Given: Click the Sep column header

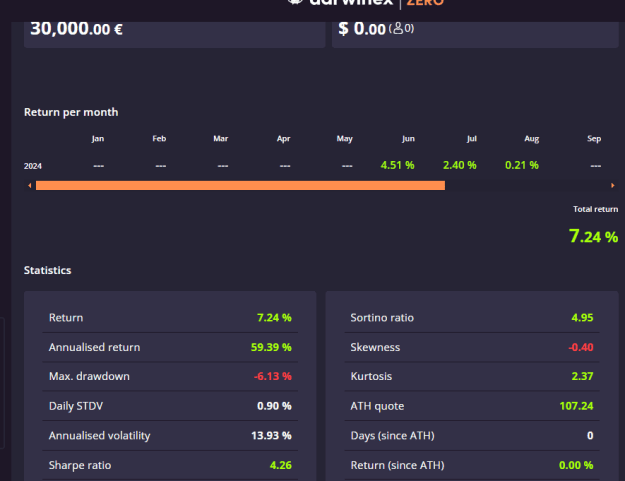Looking at the screenshot, I should [x=594, y=139].
